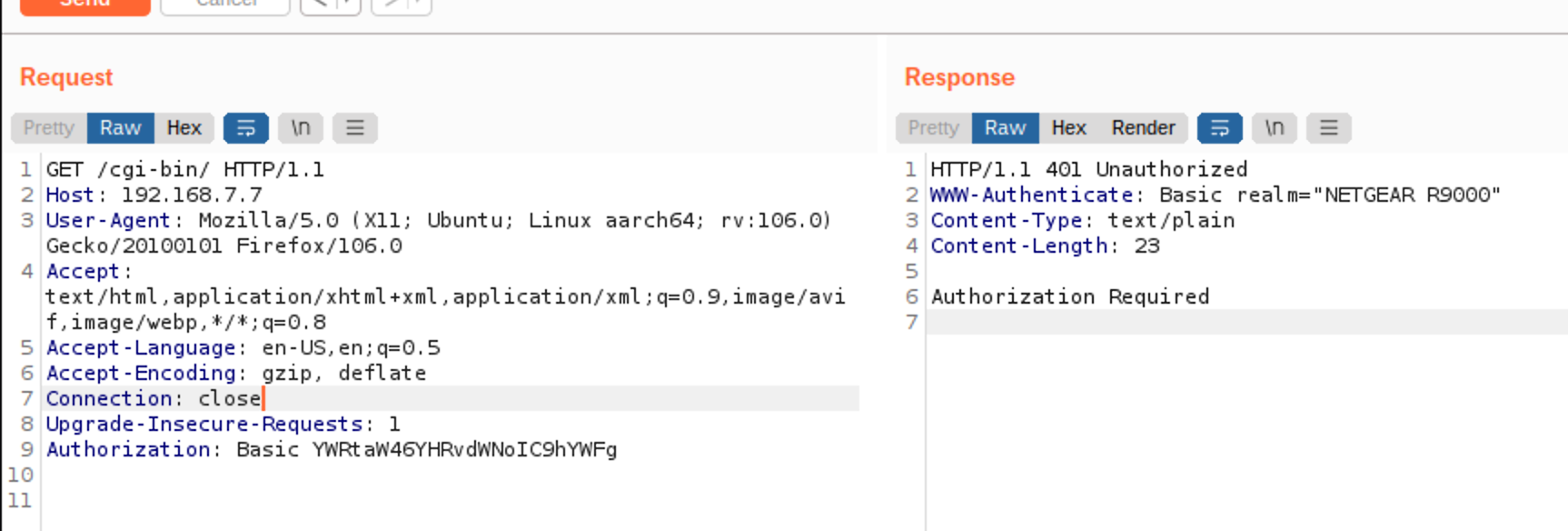This screenshot has width=1568, height=531.
Task: Toggle non-printable characters in Request panel
Action: (x=301, y=128)
